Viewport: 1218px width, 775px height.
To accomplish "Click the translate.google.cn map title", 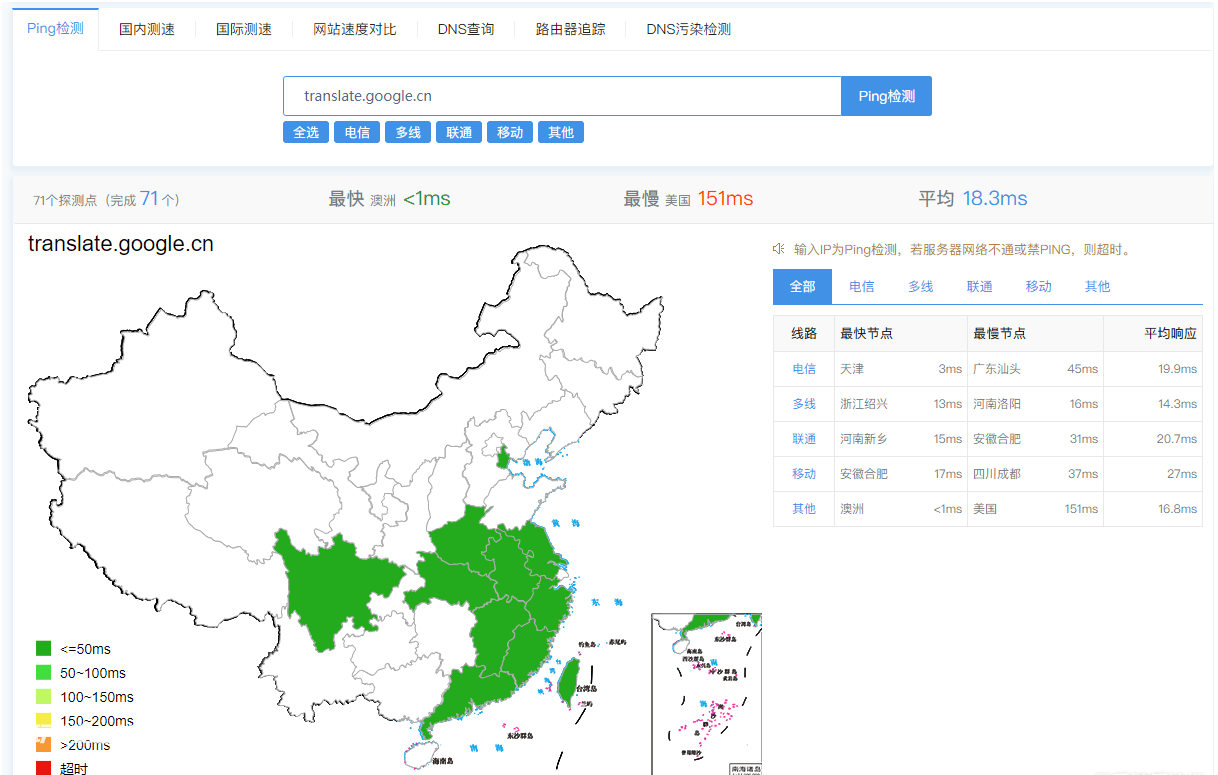I will [x=121, y=244].
